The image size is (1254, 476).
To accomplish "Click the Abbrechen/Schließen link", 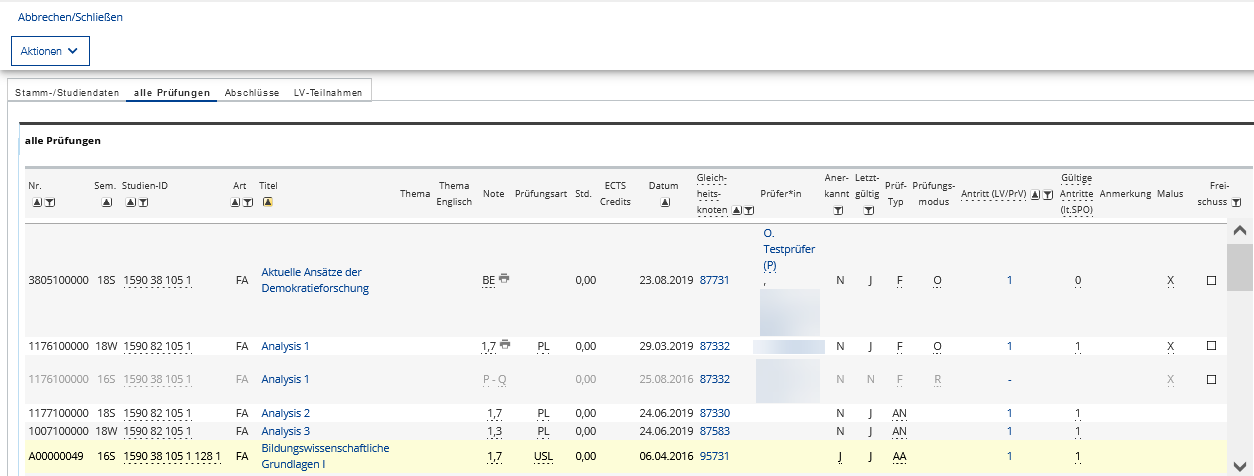I will point(70,17).
